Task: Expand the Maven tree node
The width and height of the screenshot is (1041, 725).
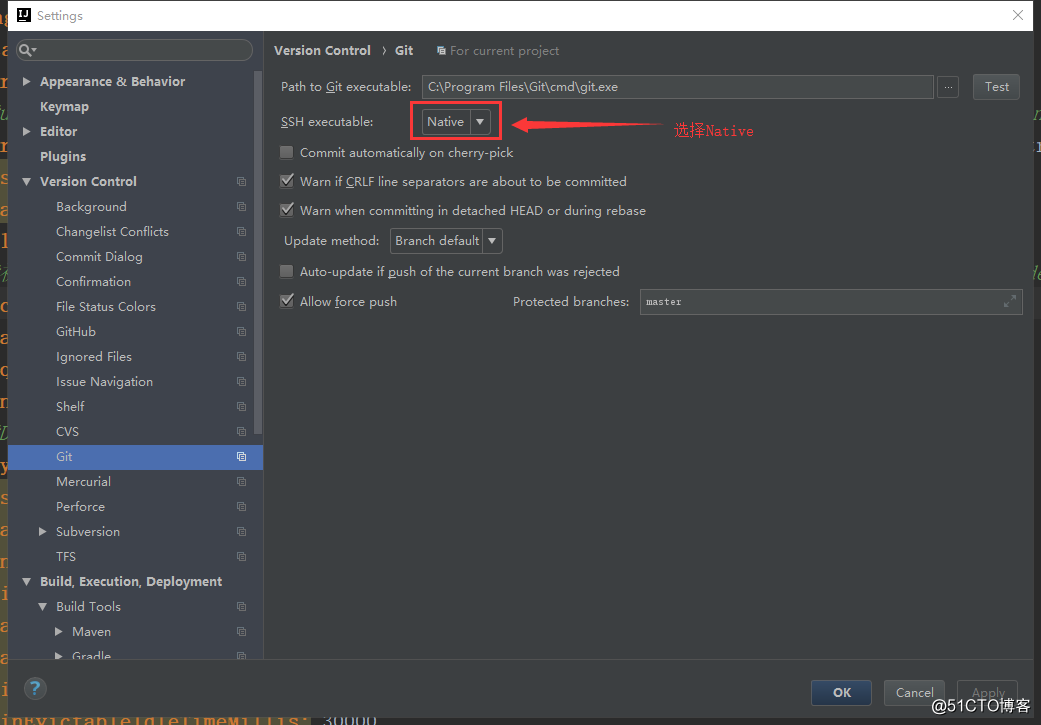Action: click(58, 631)
